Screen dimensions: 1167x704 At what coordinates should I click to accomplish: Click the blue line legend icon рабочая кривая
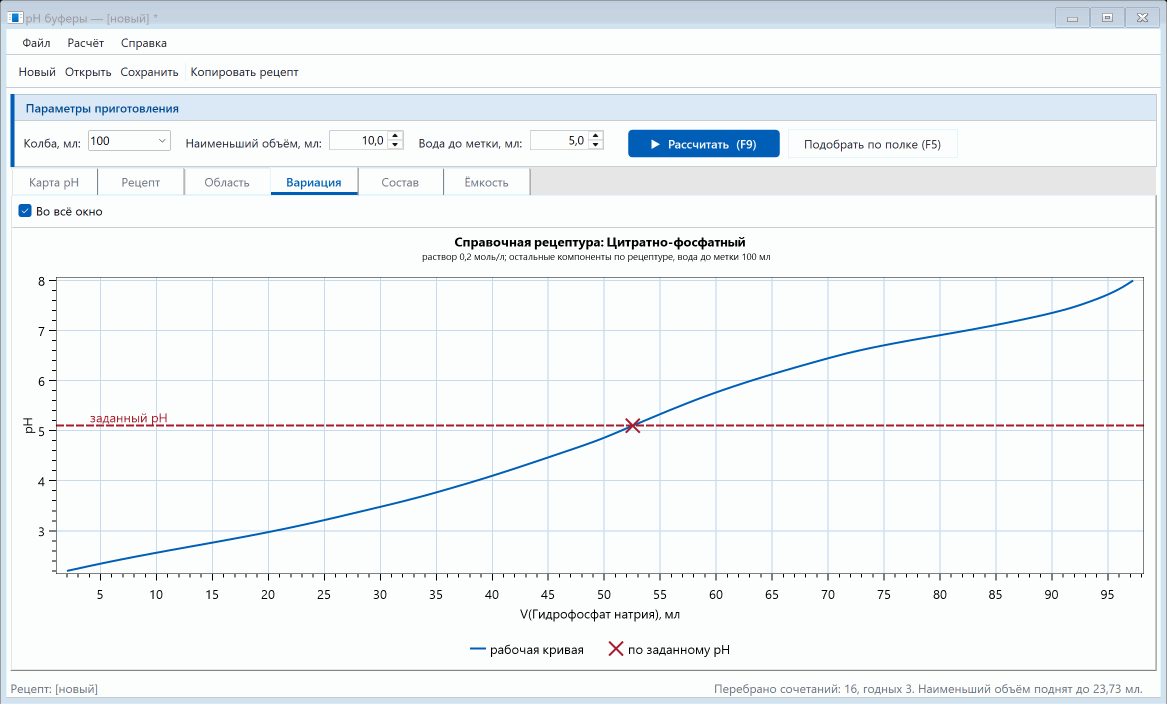[x=478, y=650]
